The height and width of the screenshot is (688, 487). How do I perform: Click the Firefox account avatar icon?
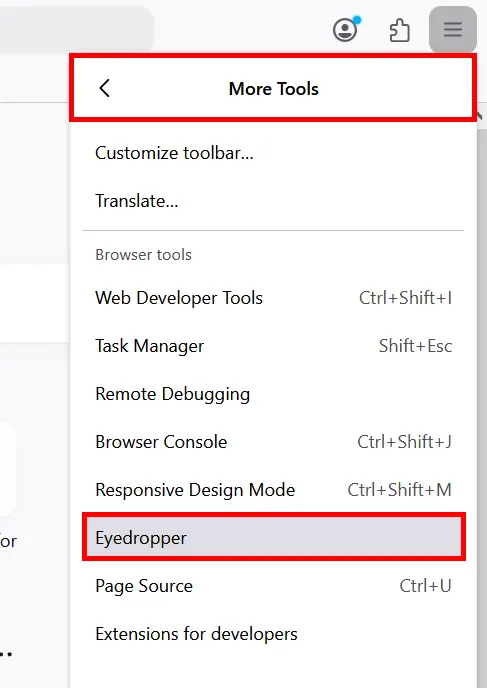point(345,30)
